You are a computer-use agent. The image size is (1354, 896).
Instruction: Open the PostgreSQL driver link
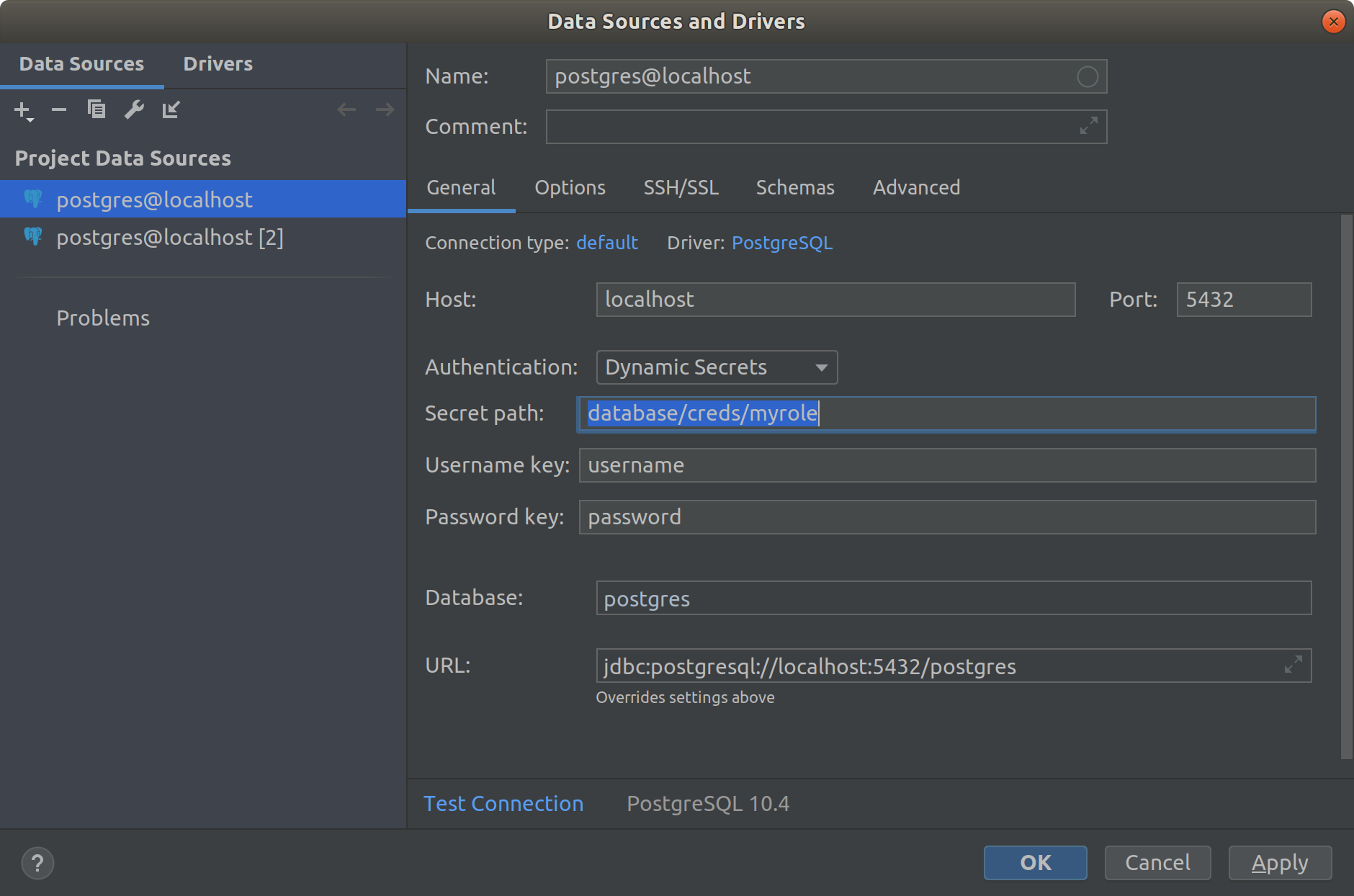[x=782, y=243]
